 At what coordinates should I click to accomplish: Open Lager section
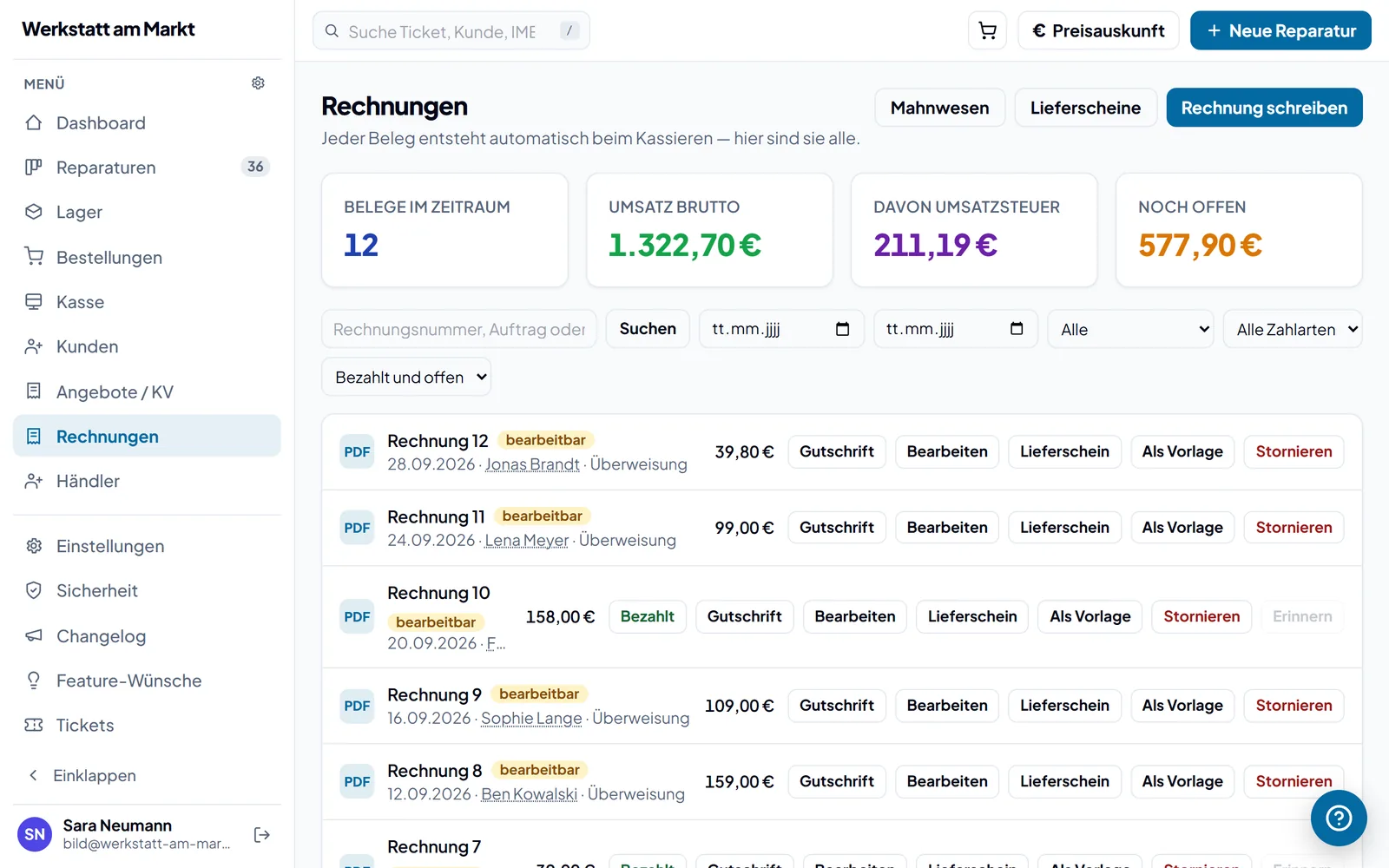pos(147,213)
